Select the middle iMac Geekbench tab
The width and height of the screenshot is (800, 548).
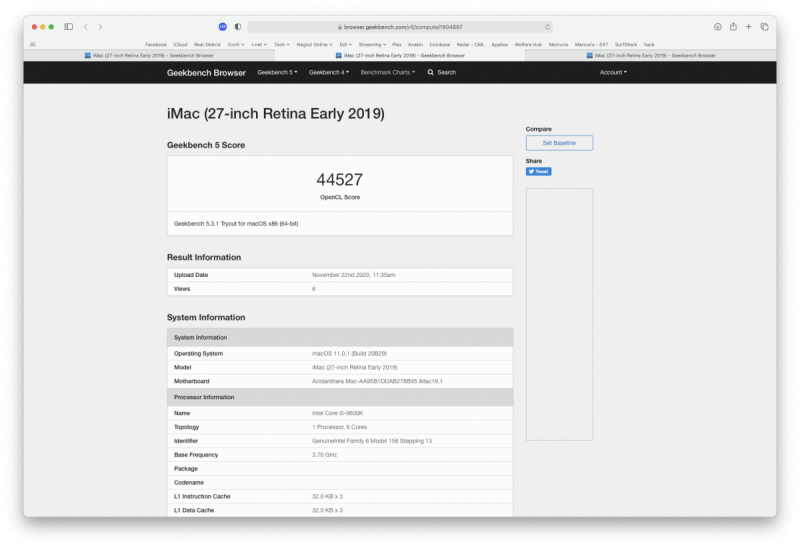click(400, 55)
